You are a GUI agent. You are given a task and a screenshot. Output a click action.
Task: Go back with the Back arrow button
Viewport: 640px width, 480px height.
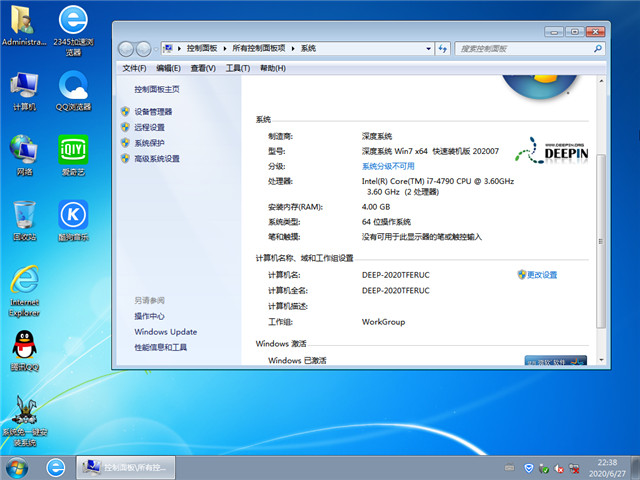(x=126, y=49)
